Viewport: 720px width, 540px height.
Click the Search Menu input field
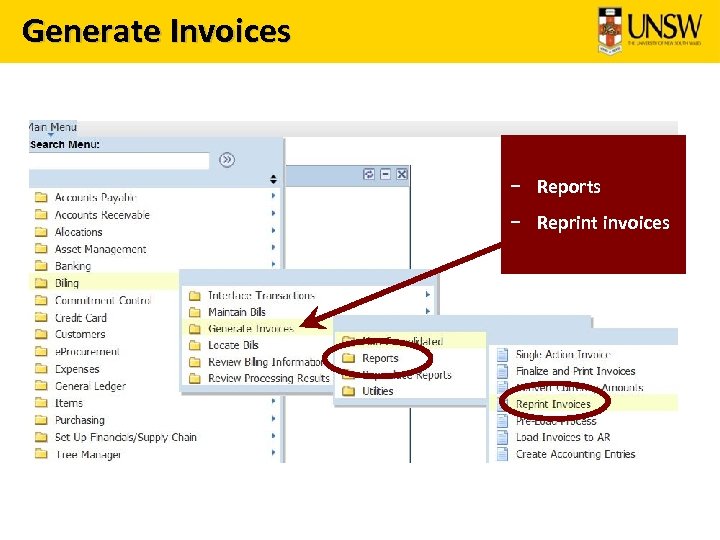click(x=119, y=161)
